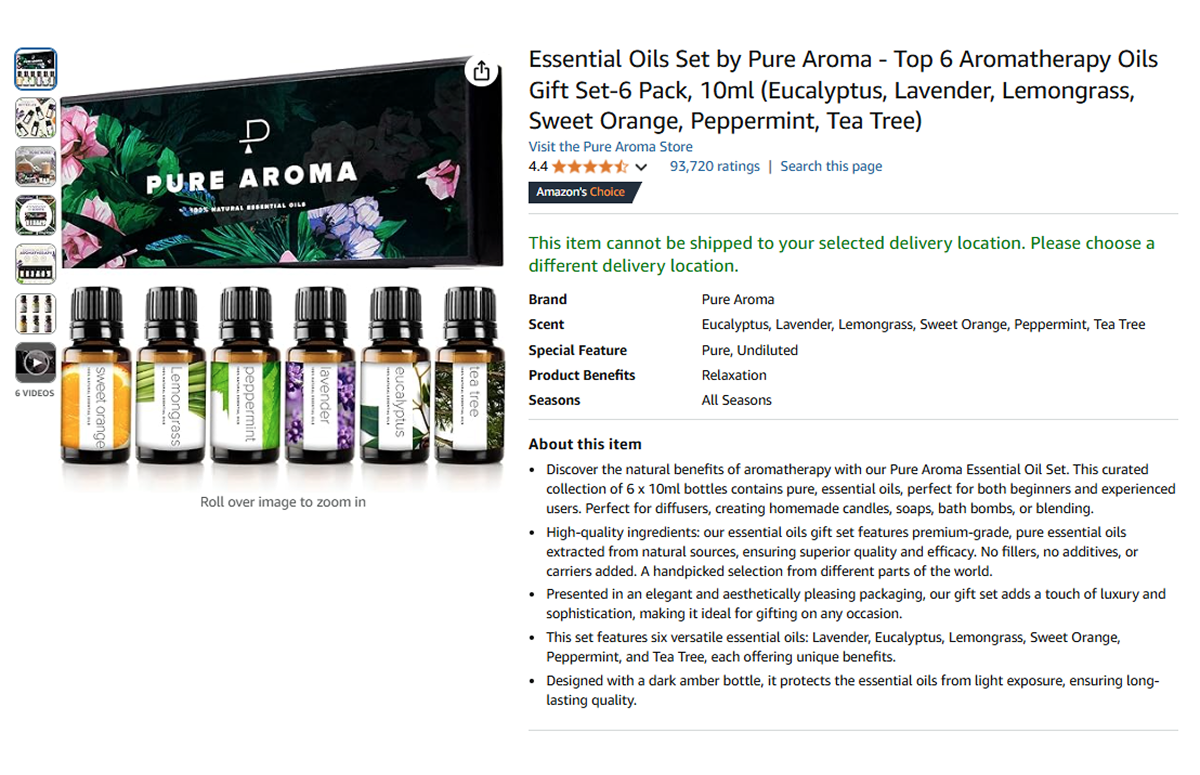Click the Search this page link
The image size is (1200, 775).
831,167
